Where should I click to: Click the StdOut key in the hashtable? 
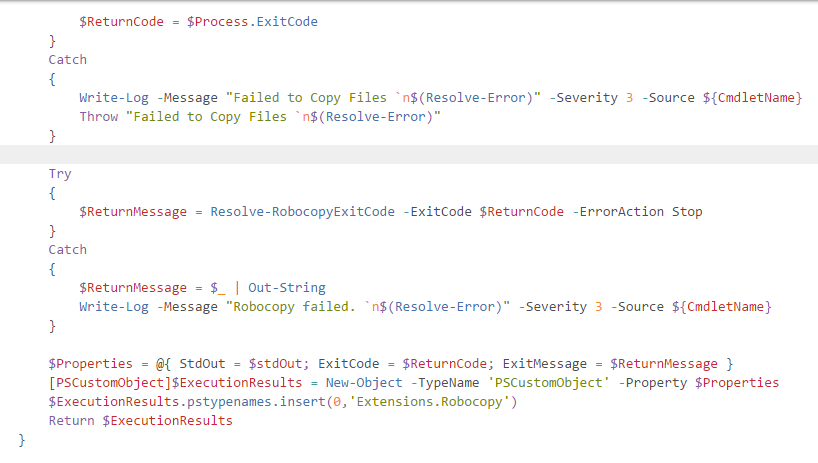[x=202, y=364]
